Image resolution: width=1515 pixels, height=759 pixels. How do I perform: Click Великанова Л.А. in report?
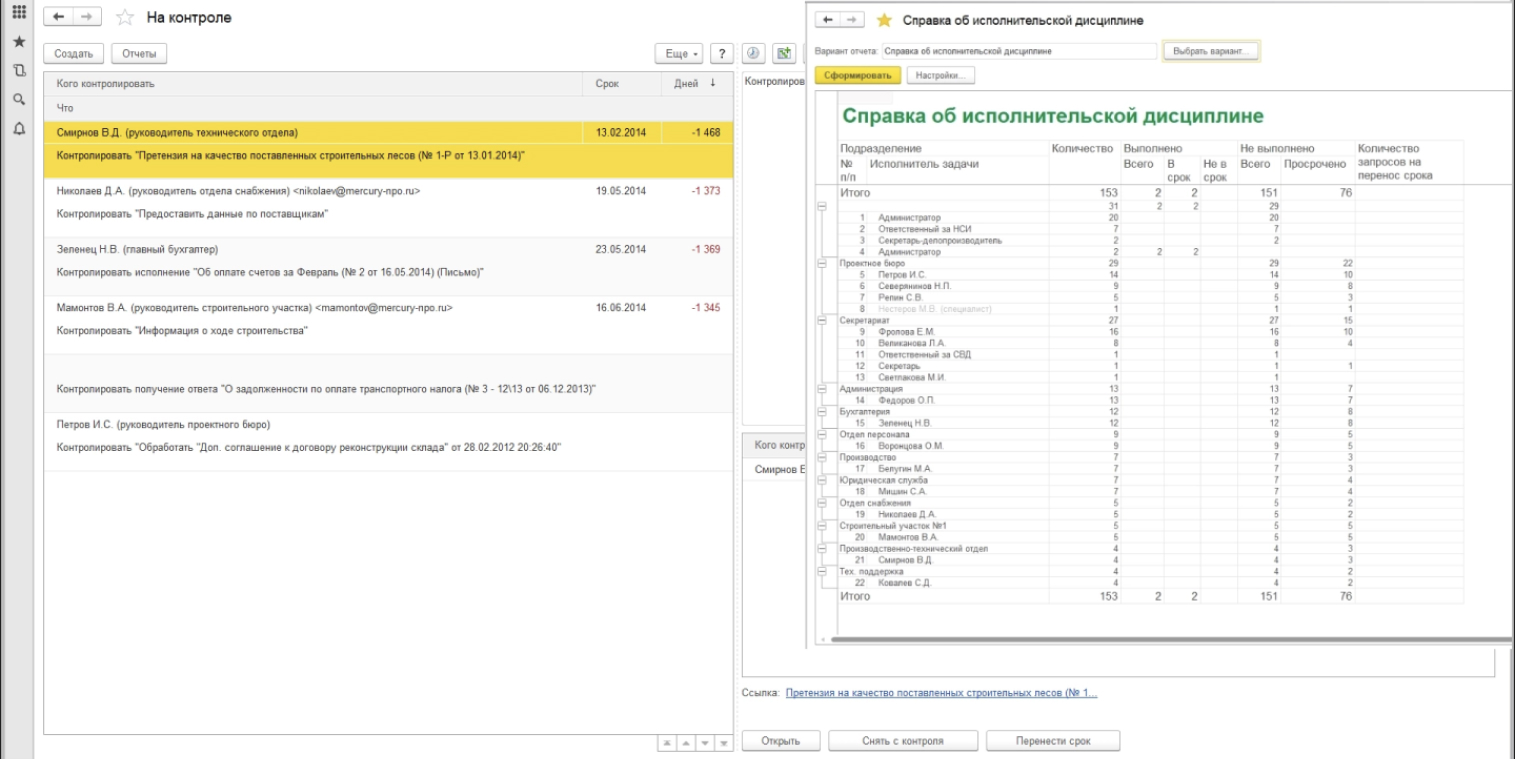(911, 343)
